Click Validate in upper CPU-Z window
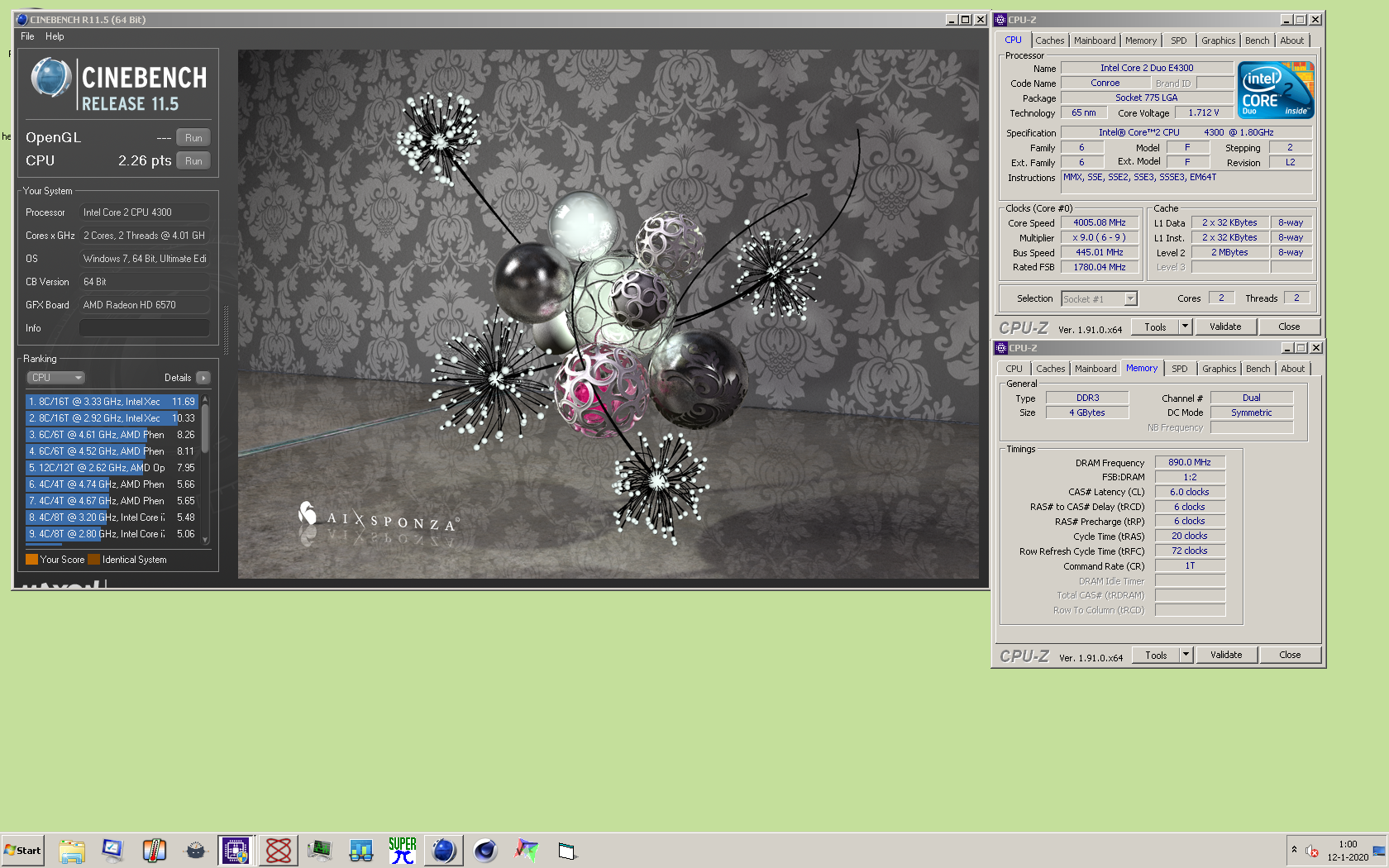This screenshot has height=868, width=1389. (1225, 327)
